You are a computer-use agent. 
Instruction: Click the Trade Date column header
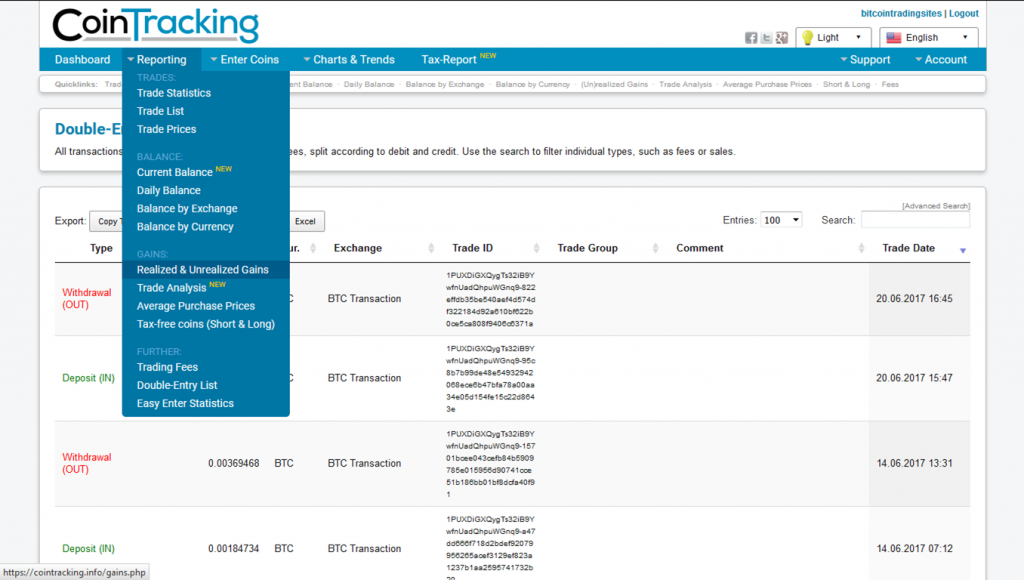(x=908, y=248)
